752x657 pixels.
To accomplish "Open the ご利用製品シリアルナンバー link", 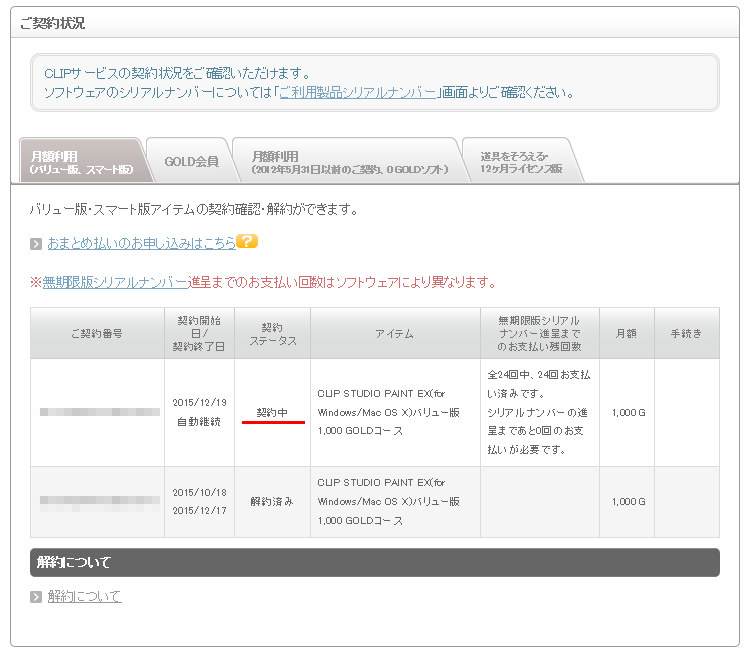I will (x=357, y=92).
